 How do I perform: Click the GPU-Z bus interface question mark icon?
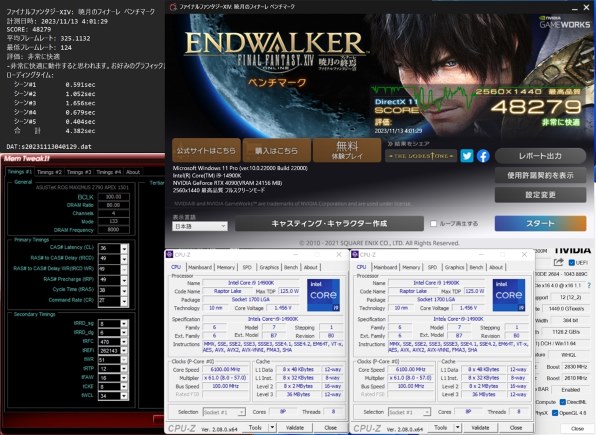coord(589,285)
